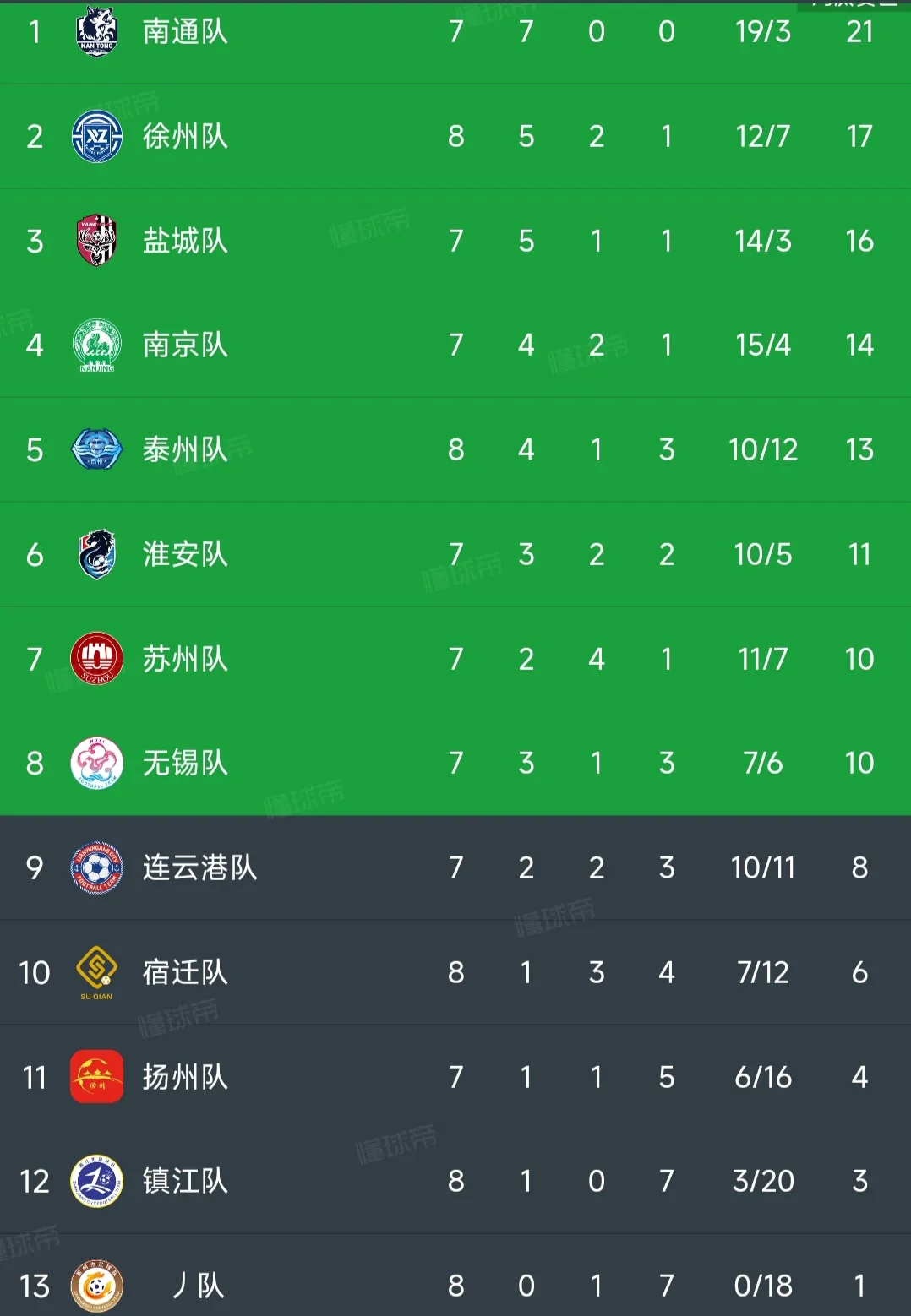Image resolution: width=911 pixels, height=1316 pixels.
Task: Click the 苏州队 name text
Action: tap(185, 659)
